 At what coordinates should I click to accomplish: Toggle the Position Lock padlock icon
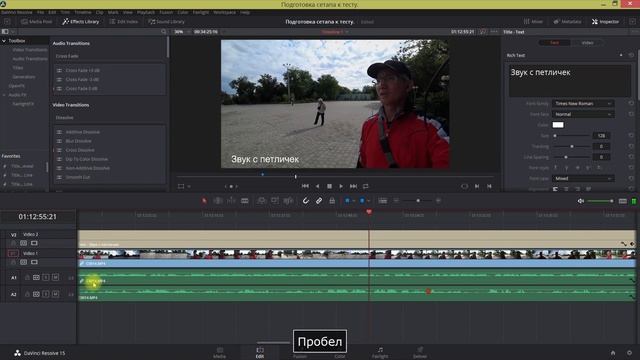pos(332,201)
